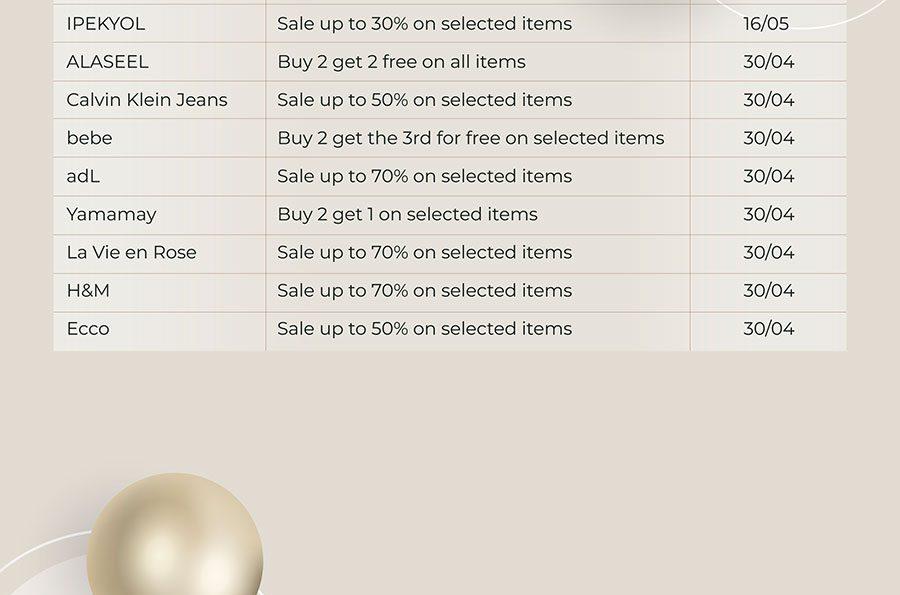
Task: Click bebe's 'Buy 2 get the 3rd' offer
Action: [471, 138]
